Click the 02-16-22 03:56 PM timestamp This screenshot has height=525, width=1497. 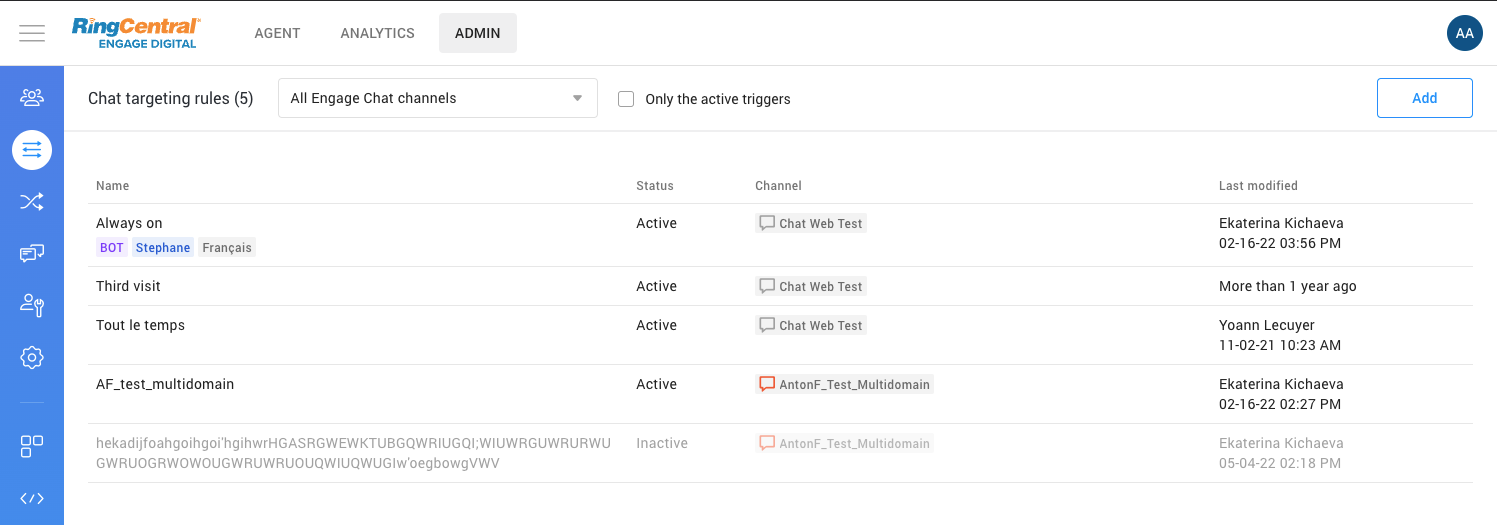[x=1280, y=243]
